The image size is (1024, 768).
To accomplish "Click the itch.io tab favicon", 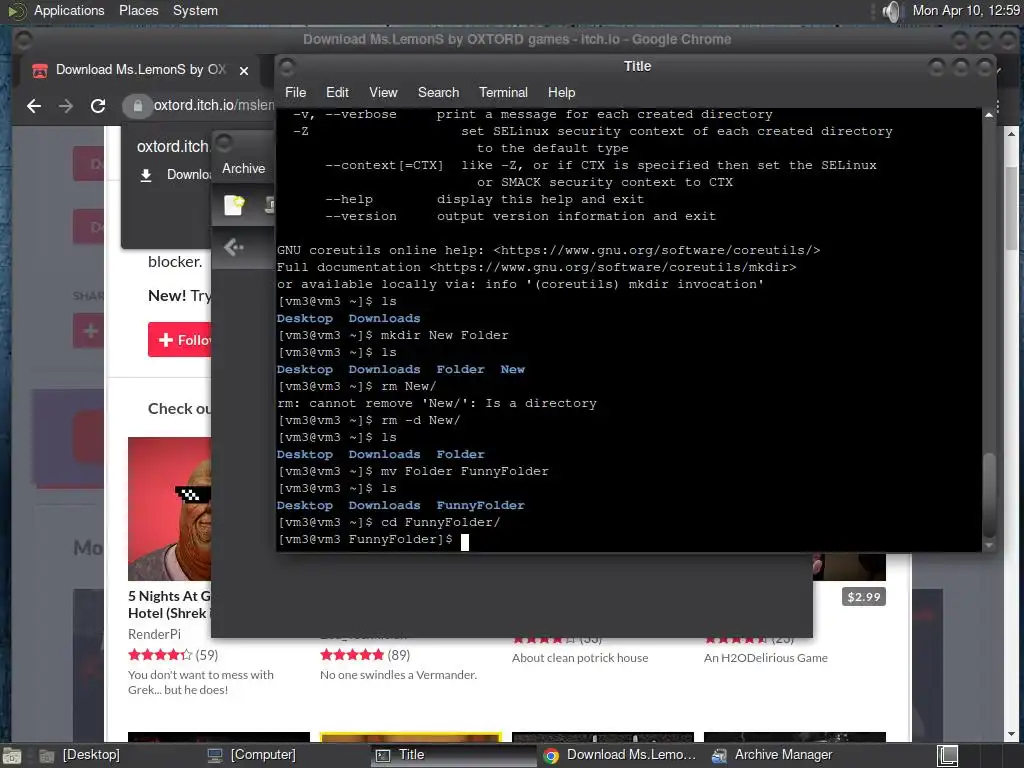I will pos(40,71).
